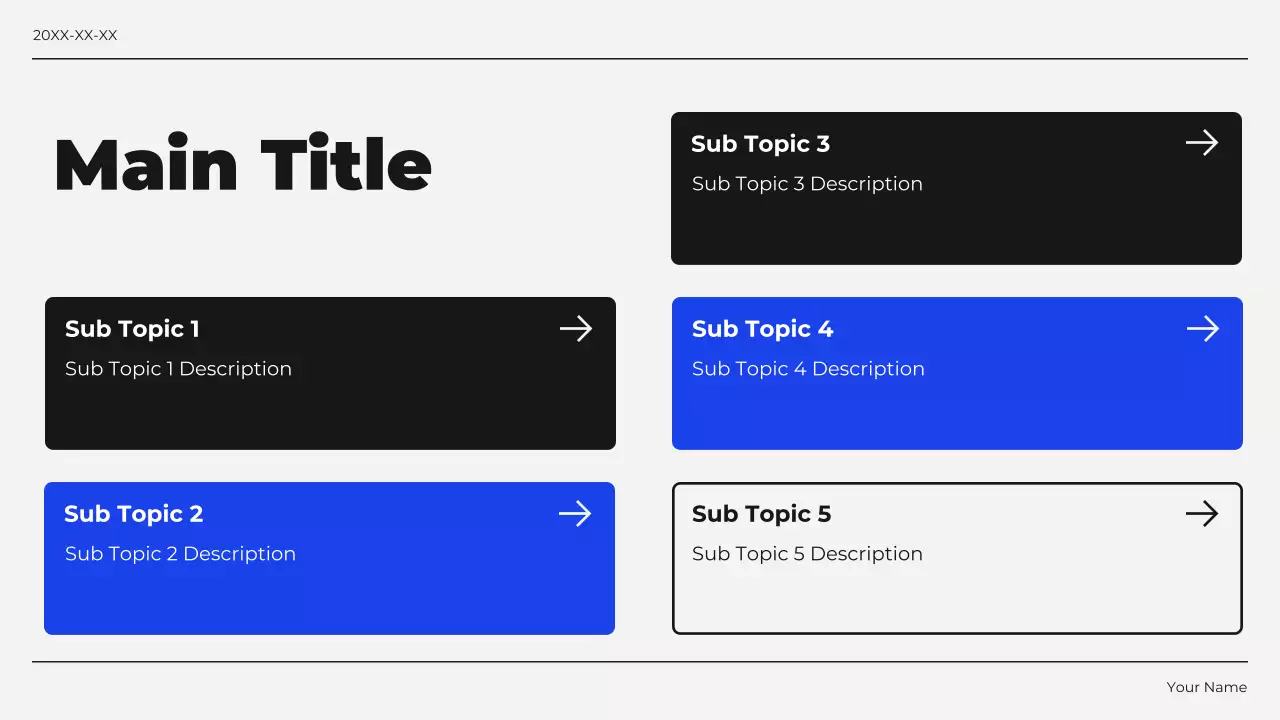Viewport: 1280px width, 720px height.
Task: Click the Sub Topic 1 Description text
Action: click(x=178, y=369)
